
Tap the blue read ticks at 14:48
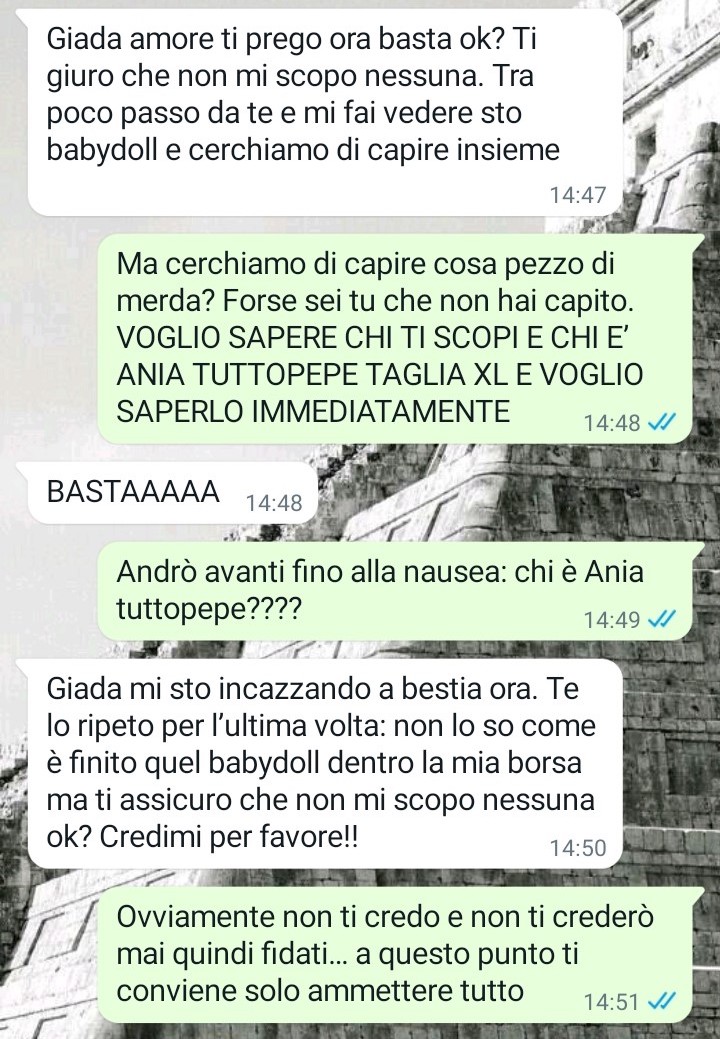[x=661, y=422]
